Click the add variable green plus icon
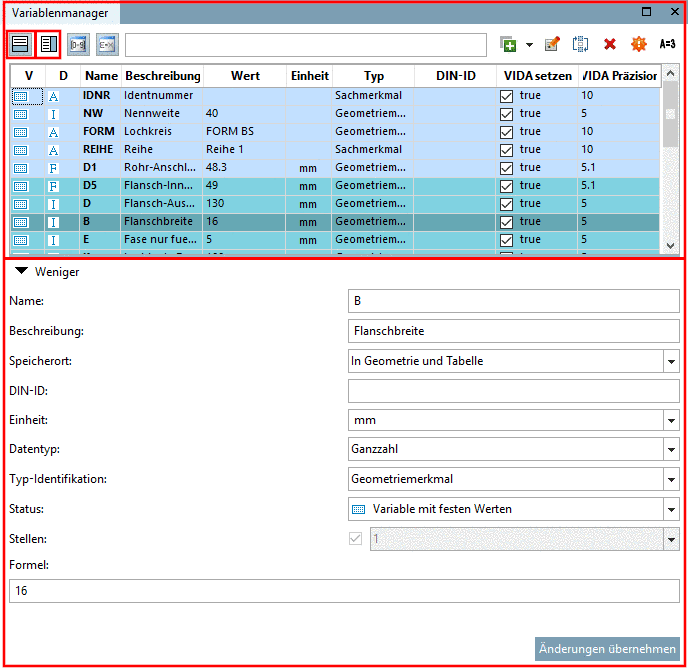This screenshot has height=669, width=688. 509,44
